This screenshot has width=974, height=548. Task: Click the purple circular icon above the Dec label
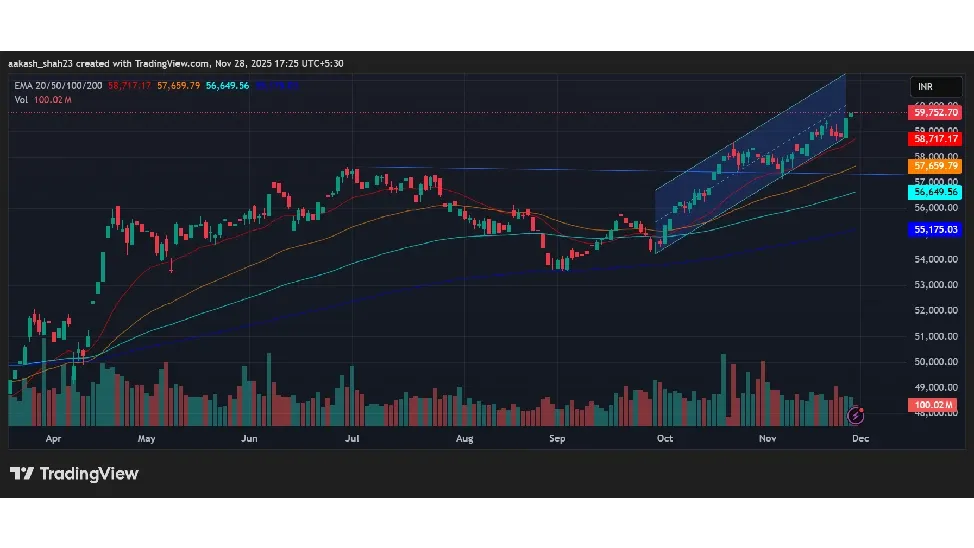pos(855,414)
